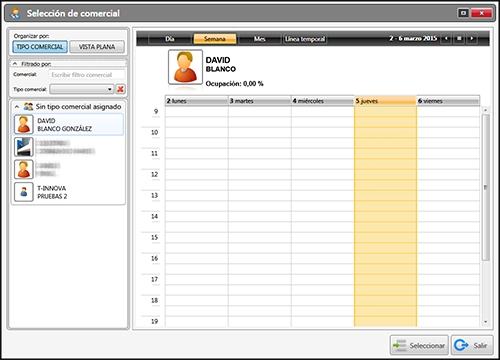500x360 pixels.
Task: Go to next week arrow
Action: [471, 39]
